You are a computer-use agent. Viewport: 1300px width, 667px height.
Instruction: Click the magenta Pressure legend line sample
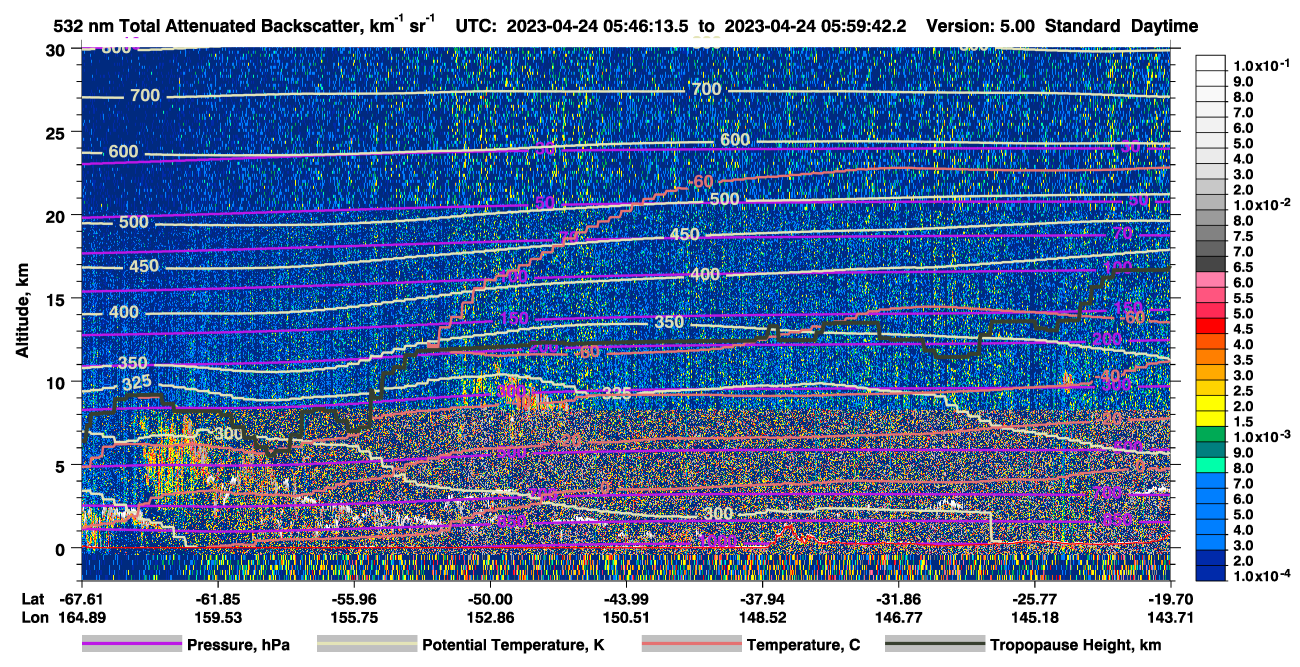131,645
